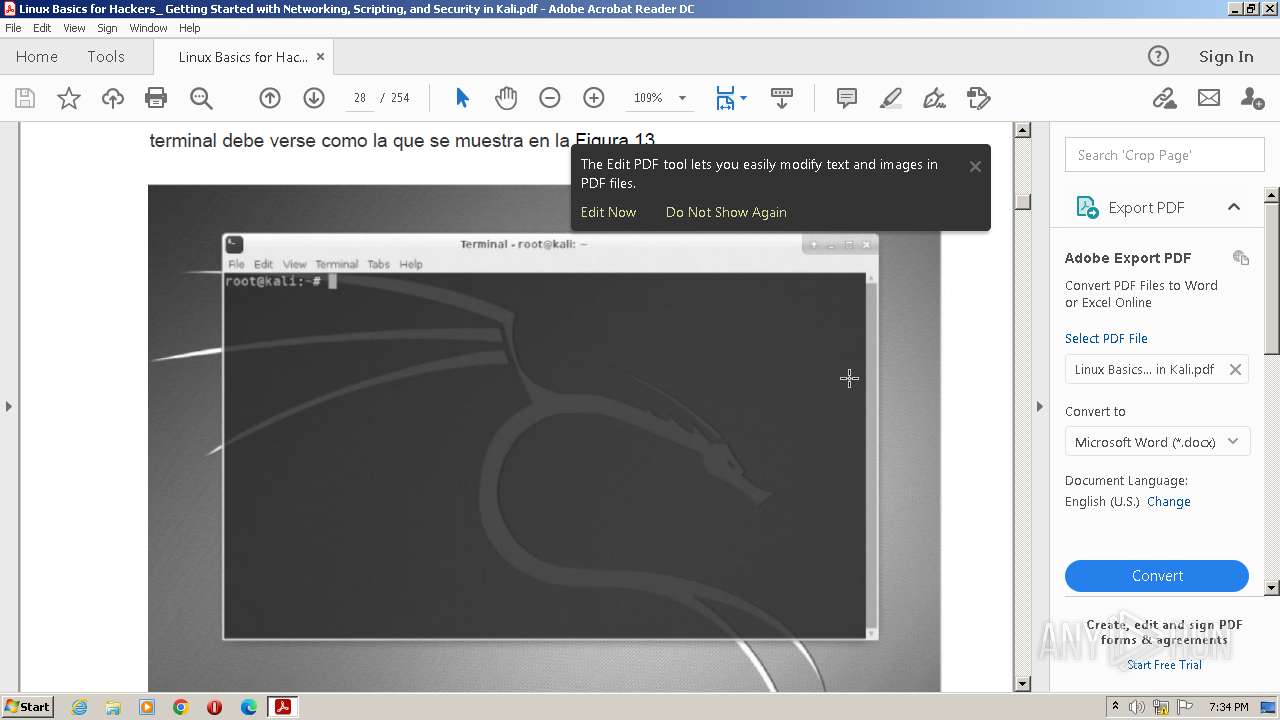Switch to the Tools tab
The height and width of the screenshot is (720, 1280).
[x=106, y=57]
